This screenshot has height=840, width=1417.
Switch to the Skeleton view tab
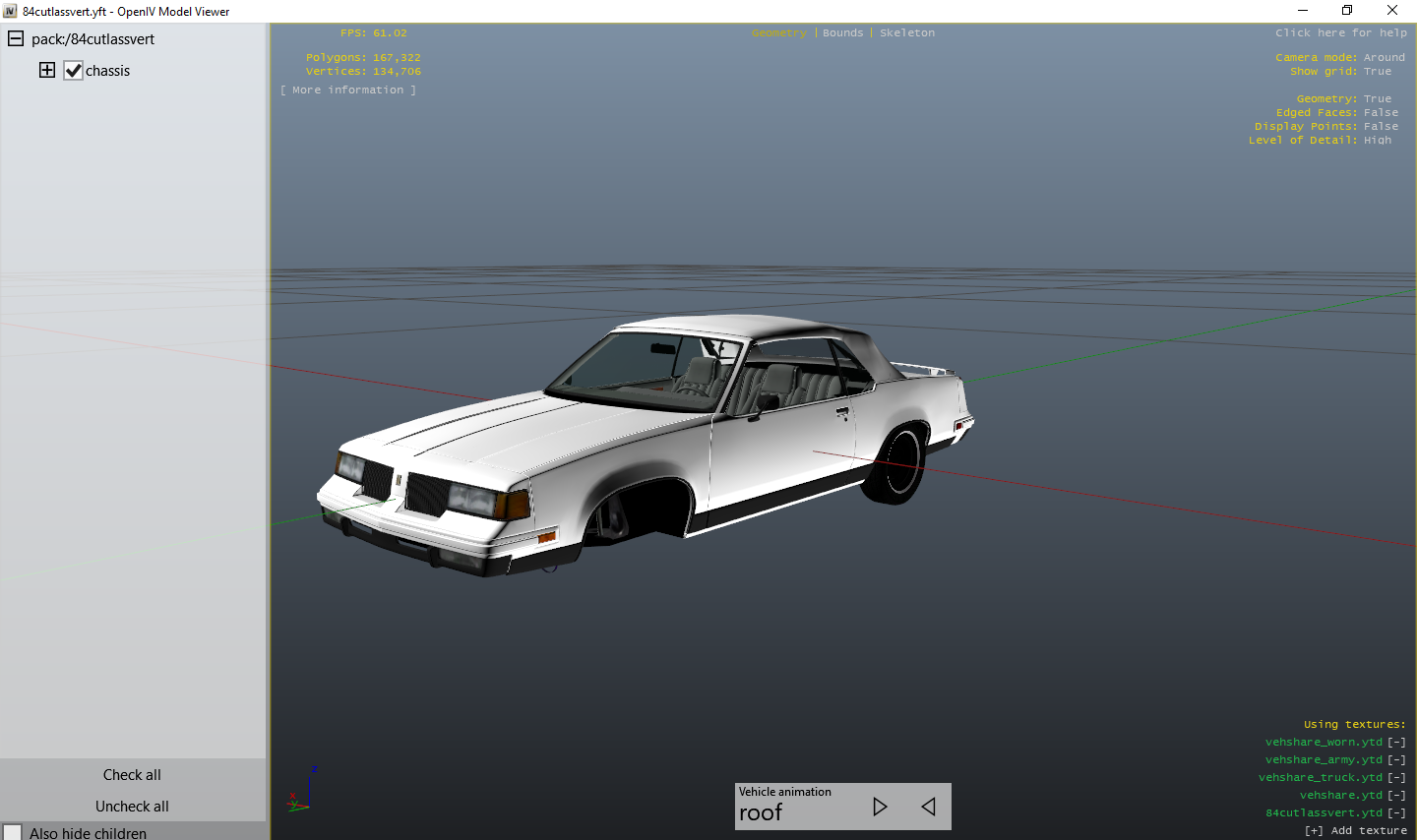click(x=907, y=33)
